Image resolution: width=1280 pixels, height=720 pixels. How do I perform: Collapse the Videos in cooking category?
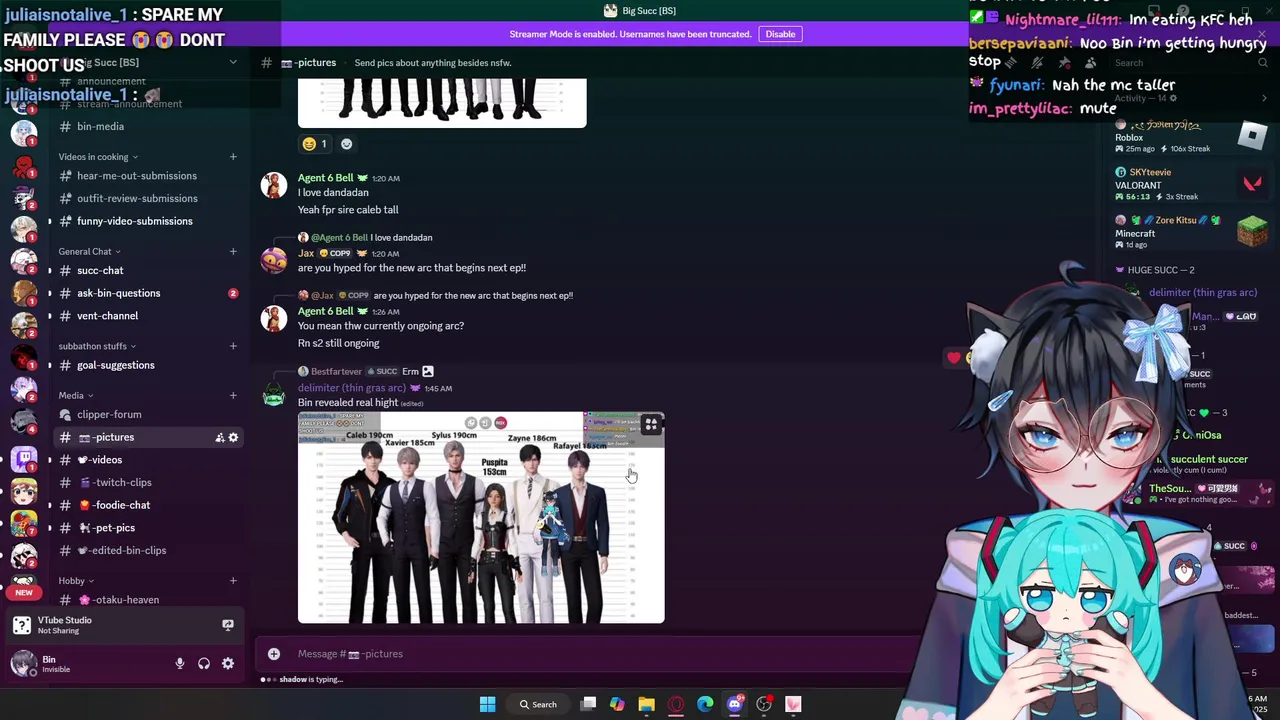(98, 157)
